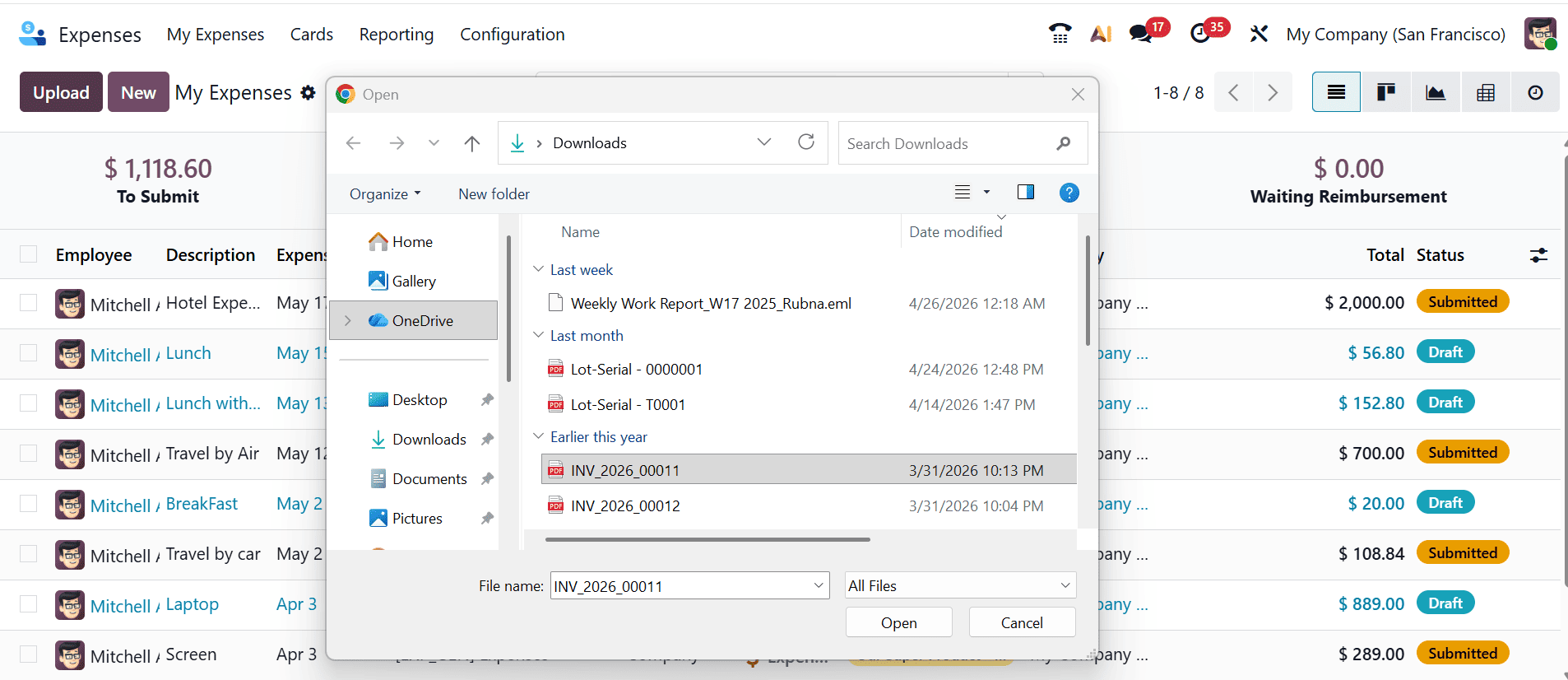The width and height of the screenshot is (1568, 680).
Task: Collapse the Last week group
Action: coord(538,269)
